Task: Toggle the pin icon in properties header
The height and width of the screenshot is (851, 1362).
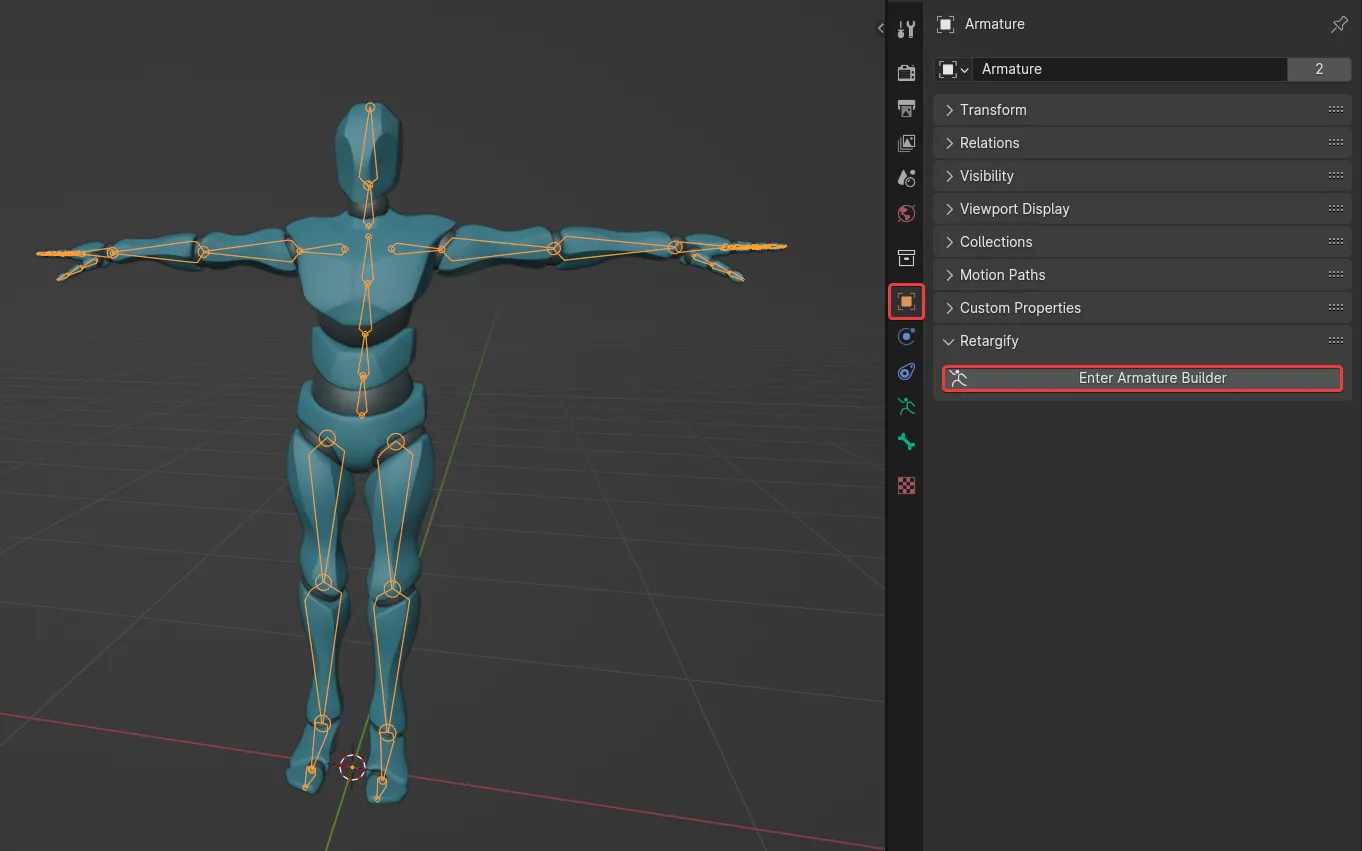Action: 1339,25
